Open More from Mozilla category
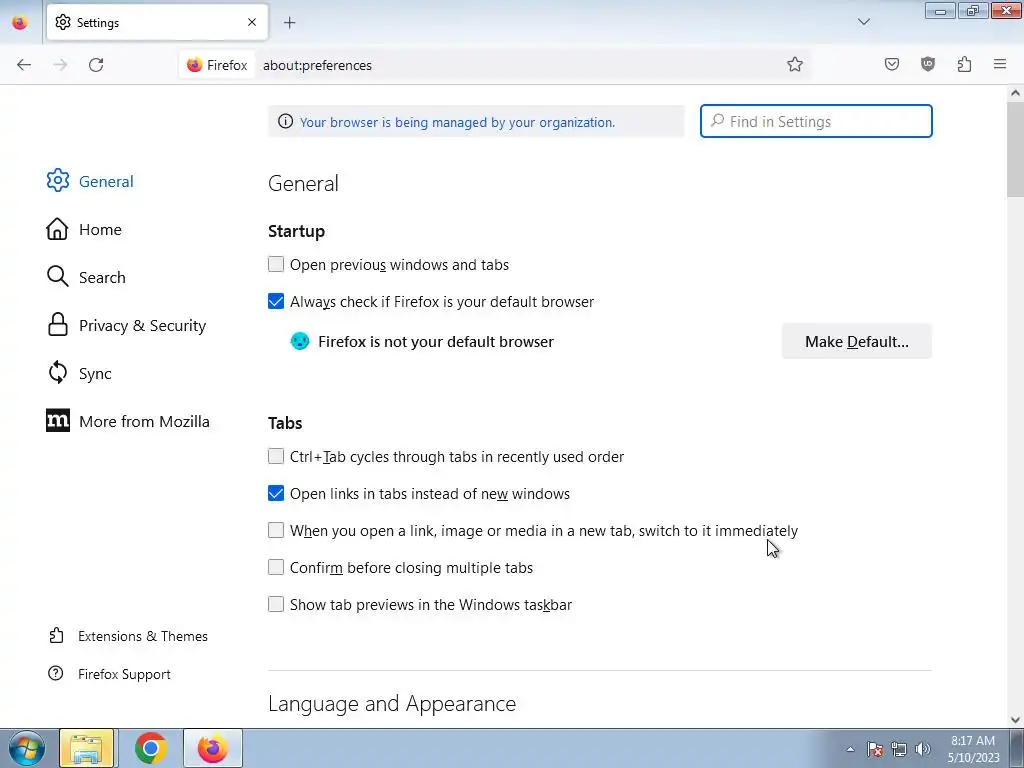This screenshot has width=1024, height=768. (x=128, y=421)
